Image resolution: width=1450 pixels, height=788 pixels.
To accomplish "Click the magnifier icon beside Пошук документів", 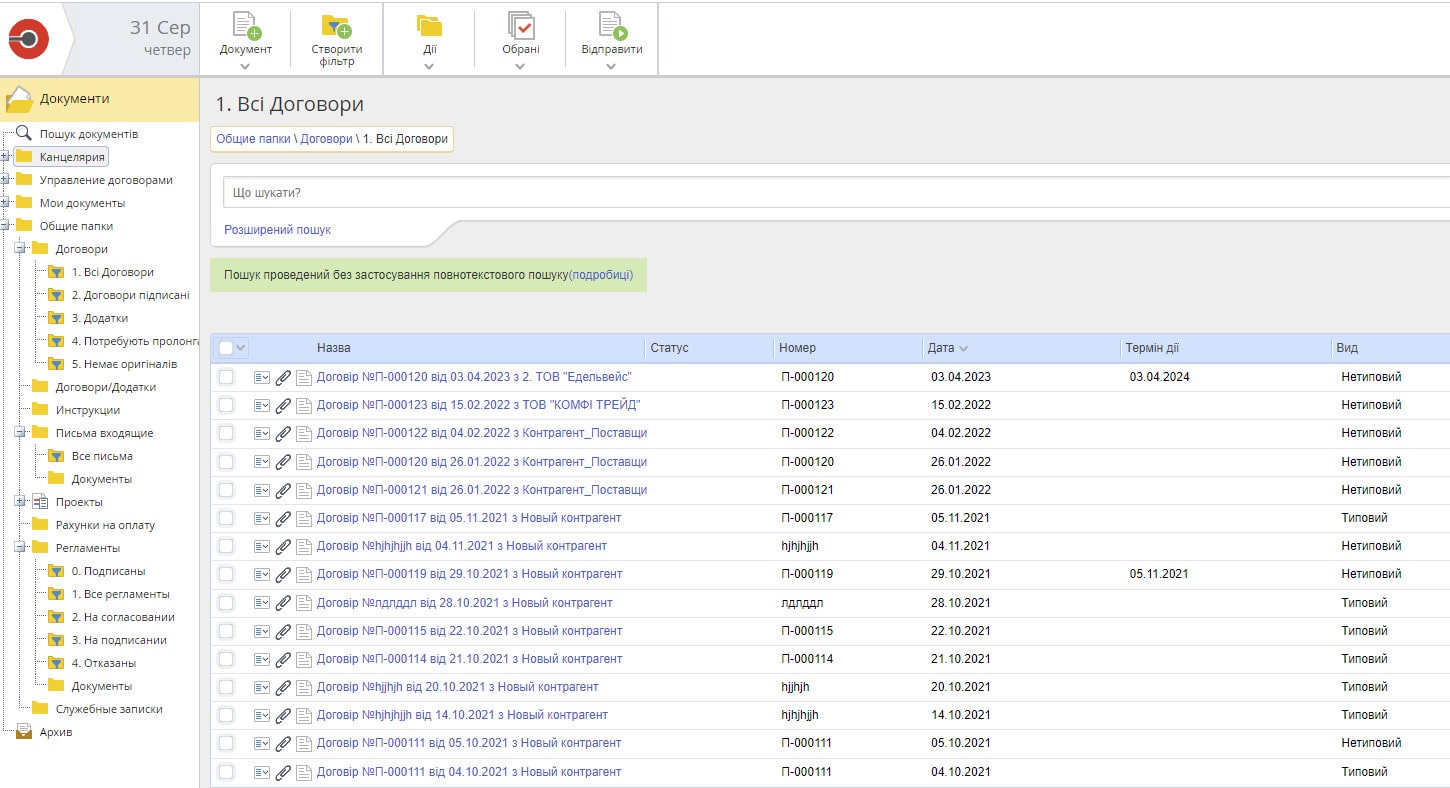I will (x=24, y=133).
